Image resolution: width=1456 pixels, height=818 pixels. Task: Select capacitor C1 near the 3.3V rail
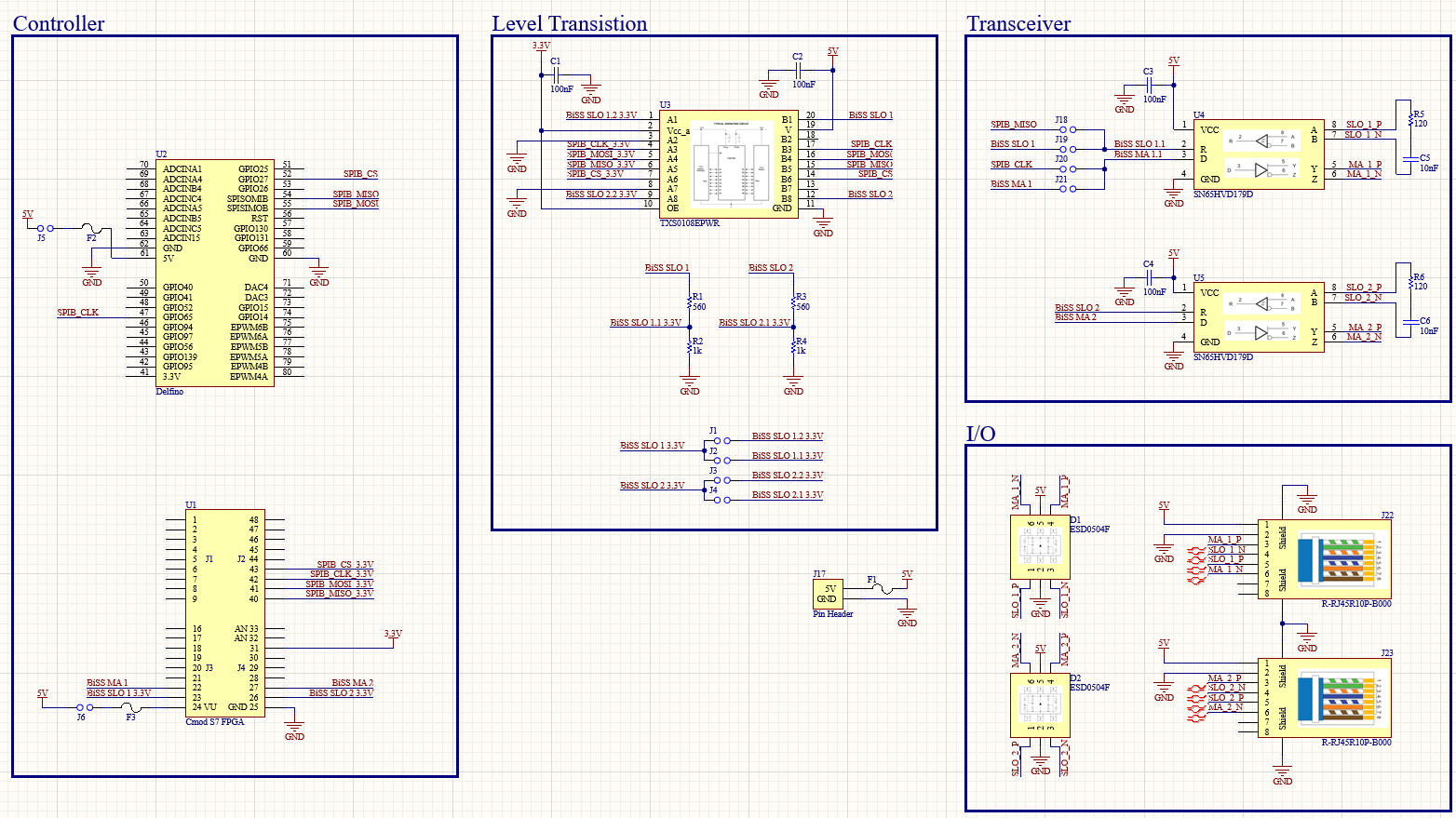tap(556, 76)
